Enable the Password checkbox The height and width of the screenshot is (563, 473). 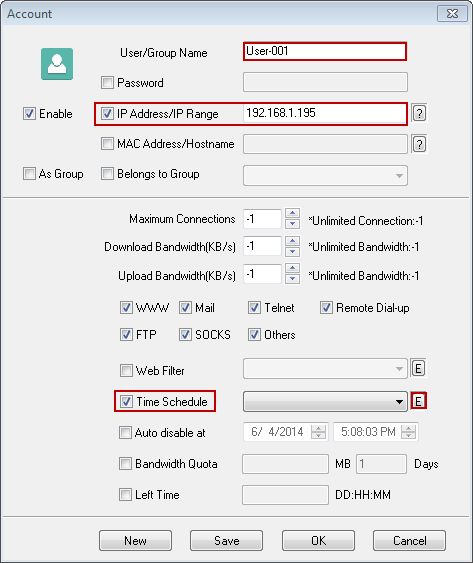[107, 83]
